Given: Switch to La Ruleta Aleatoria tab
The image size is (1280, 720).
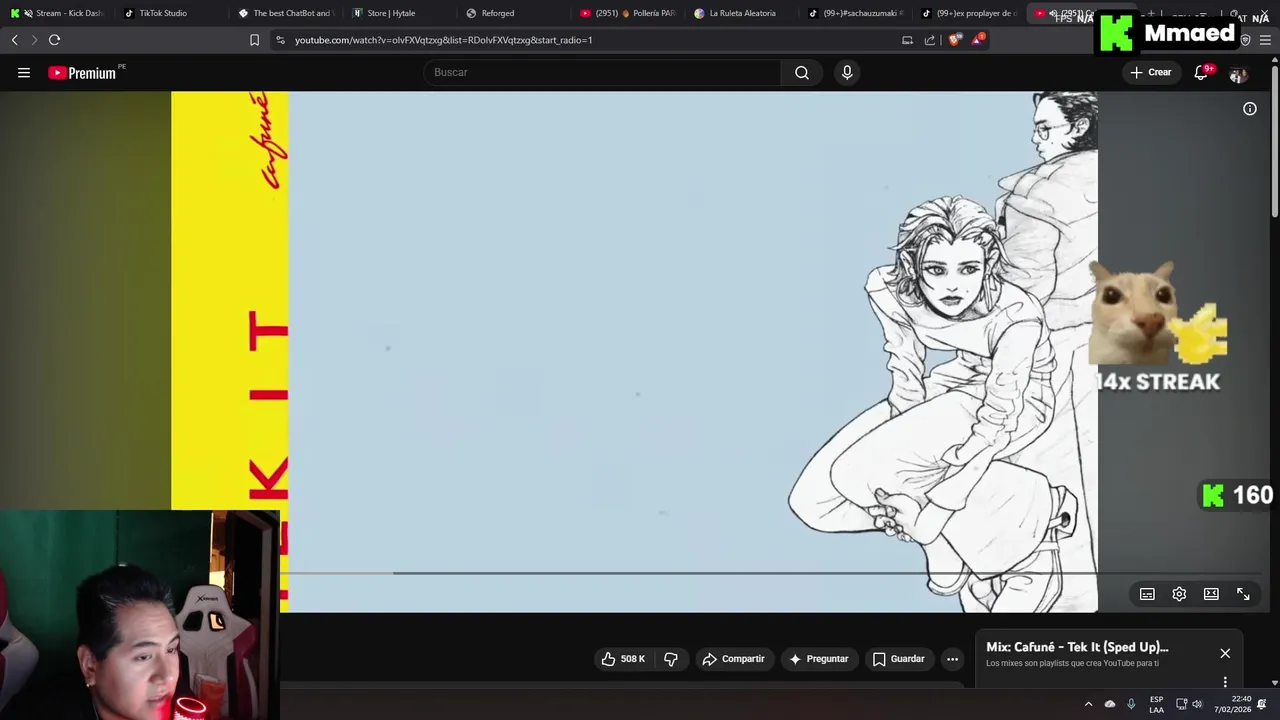Looking at the screenshot, I should (x=742, y=13).
